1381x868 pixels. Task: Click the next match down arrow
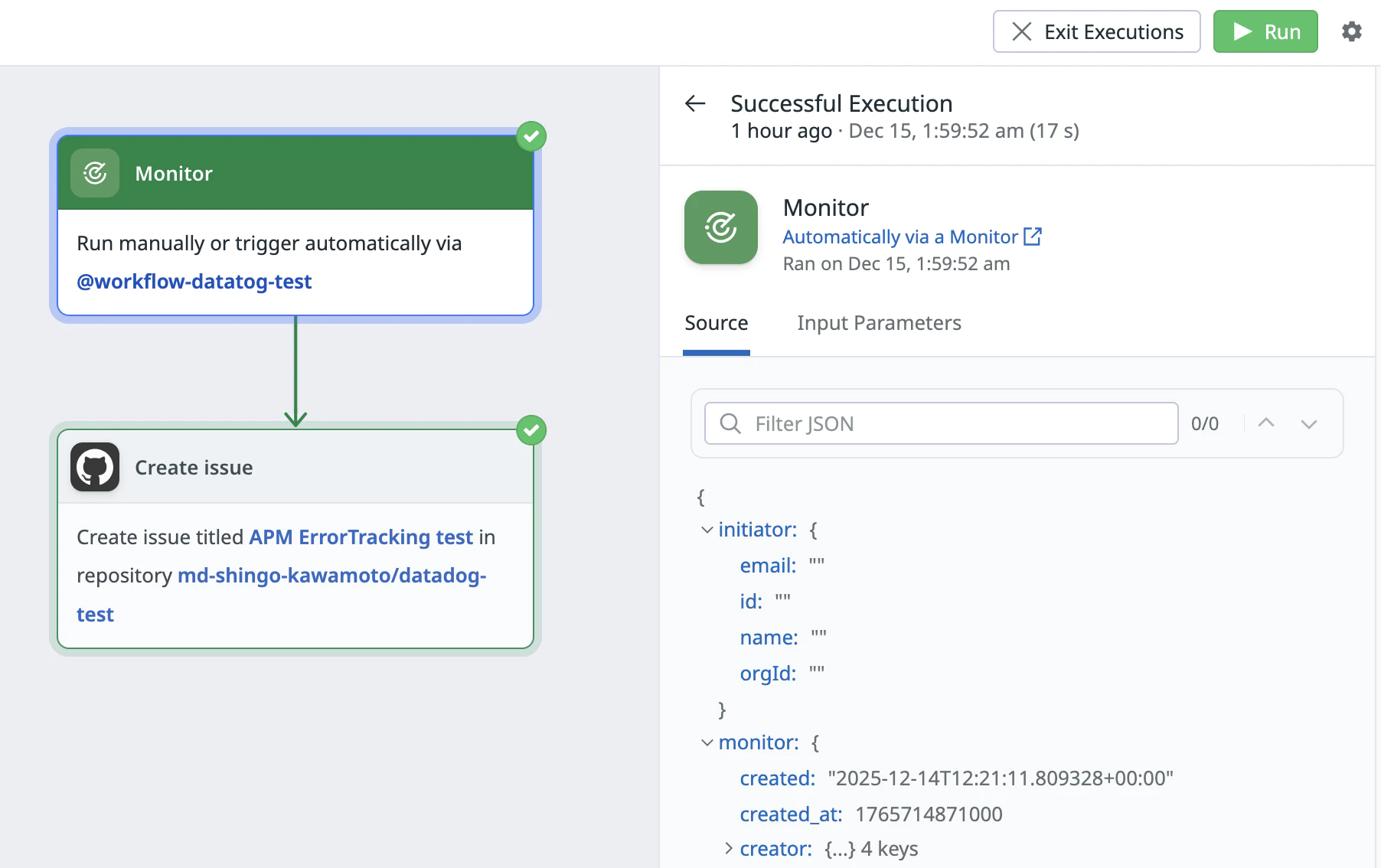tap(1309, 423)
